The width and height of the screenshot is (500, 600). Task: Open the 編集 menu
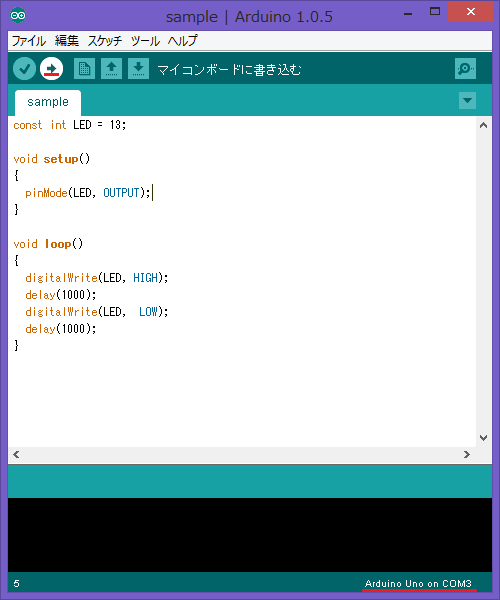tap(67, 41)
